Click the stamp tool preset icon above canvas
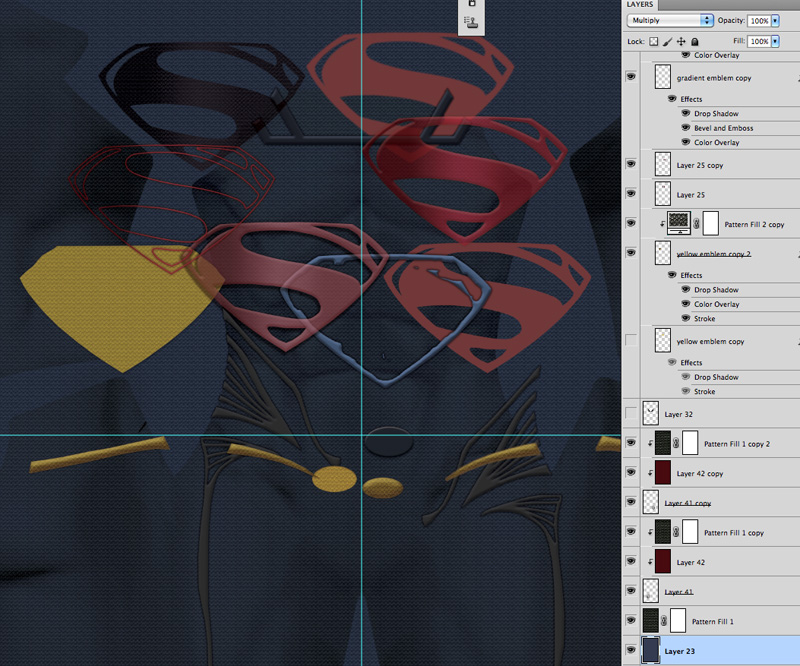Viewport: 800px width, 666px height. tap(470, 22)
